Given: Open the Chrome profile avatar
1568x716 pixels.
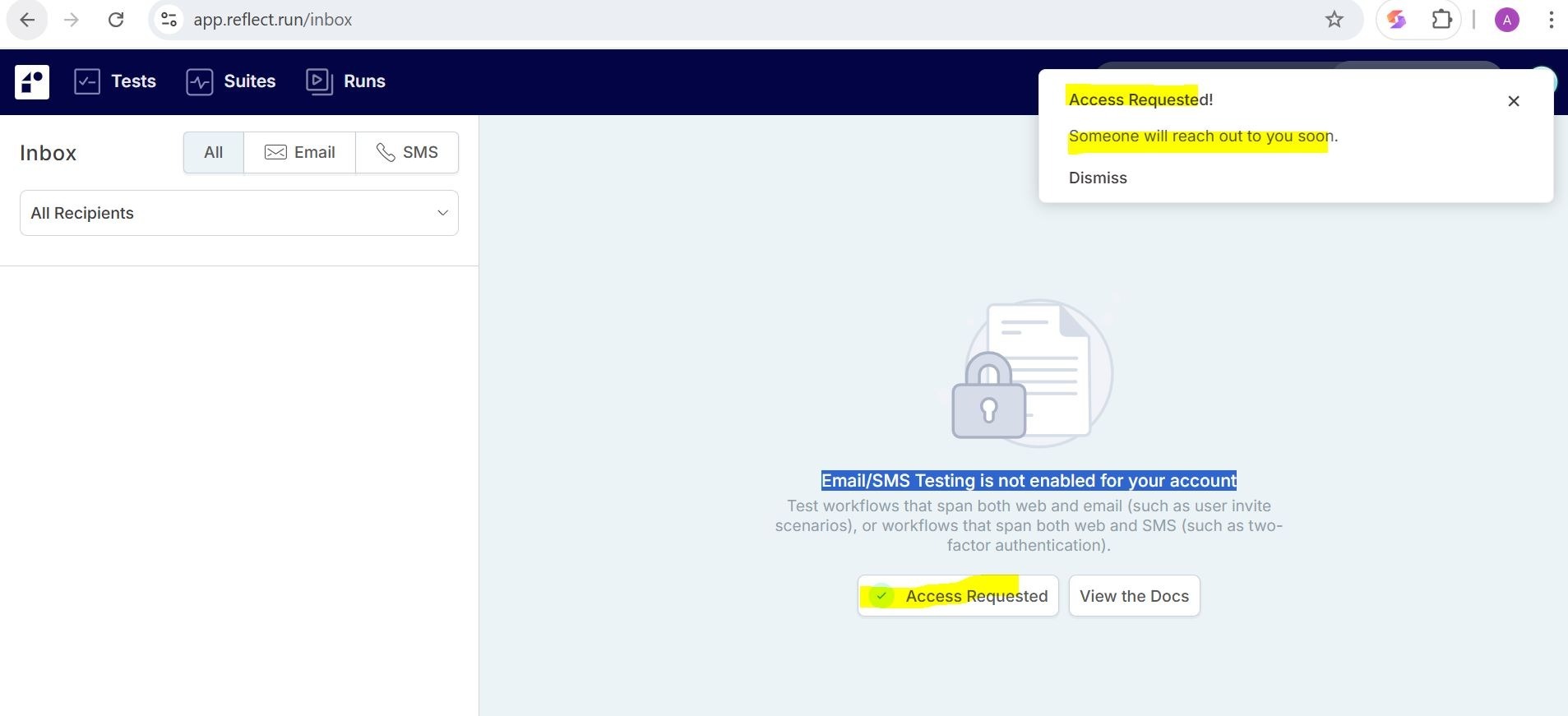Looking at the screenshot, I should pos(1506,20).
